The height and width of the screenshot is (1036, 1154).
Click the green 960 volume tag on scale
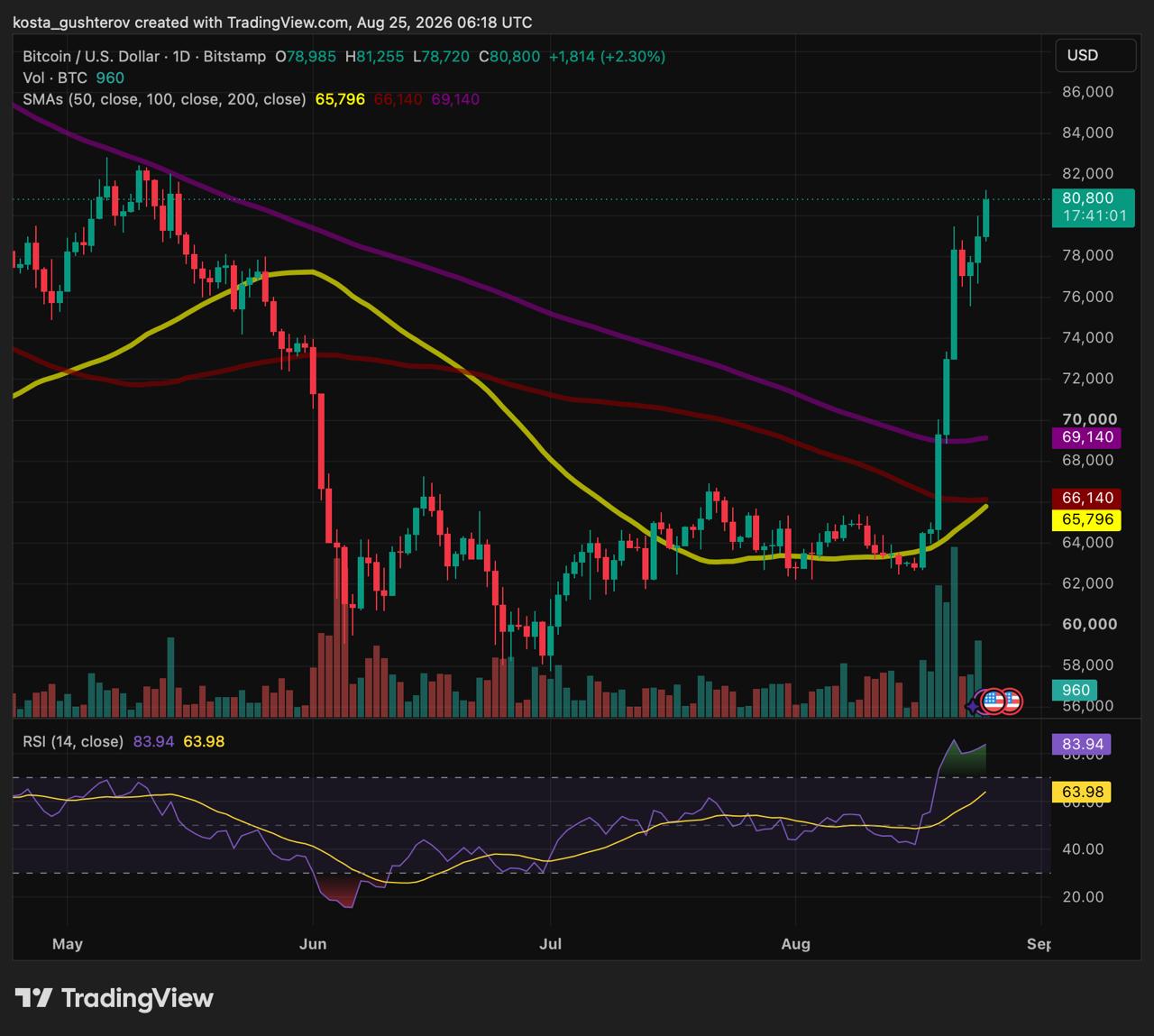[x=1075, y=690]
